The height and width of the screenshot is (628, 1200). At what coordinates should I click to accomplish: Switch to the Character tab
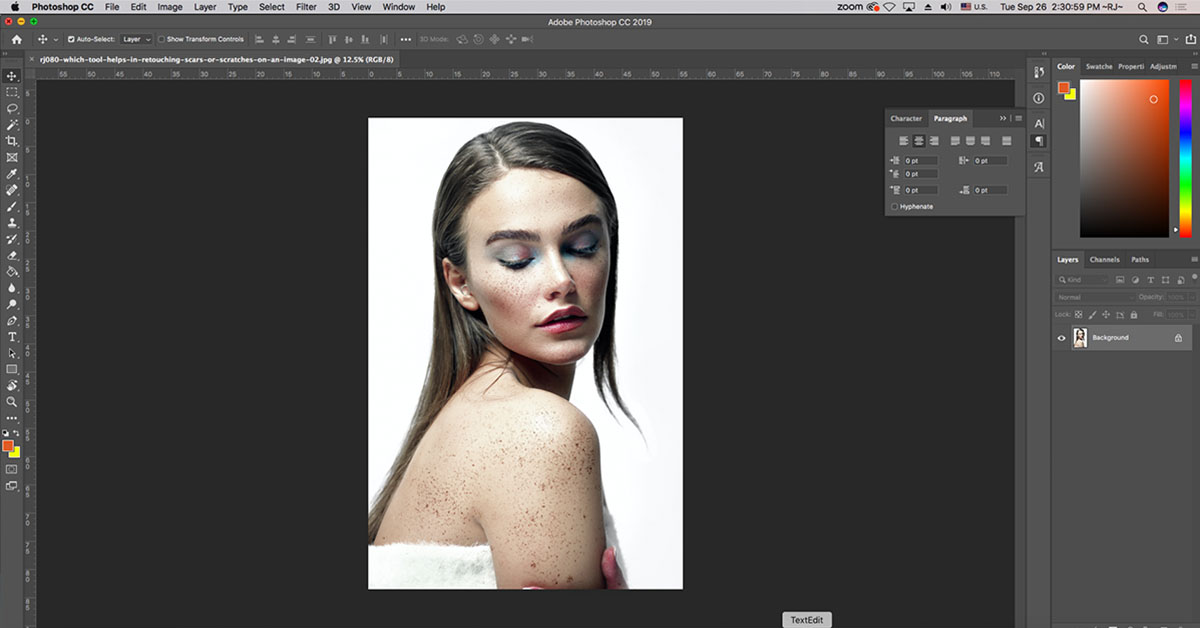pyautogui.click(x=906, y=118)
